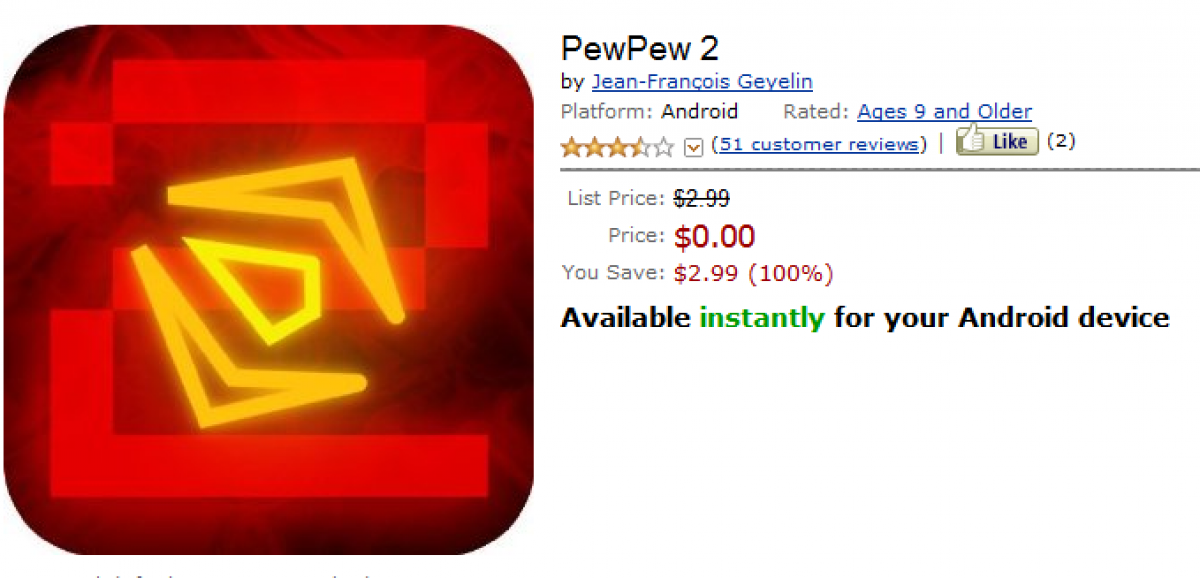Select the struck-through $2.99 list price
1200x578 pixels.
click(x=701, y=198)
